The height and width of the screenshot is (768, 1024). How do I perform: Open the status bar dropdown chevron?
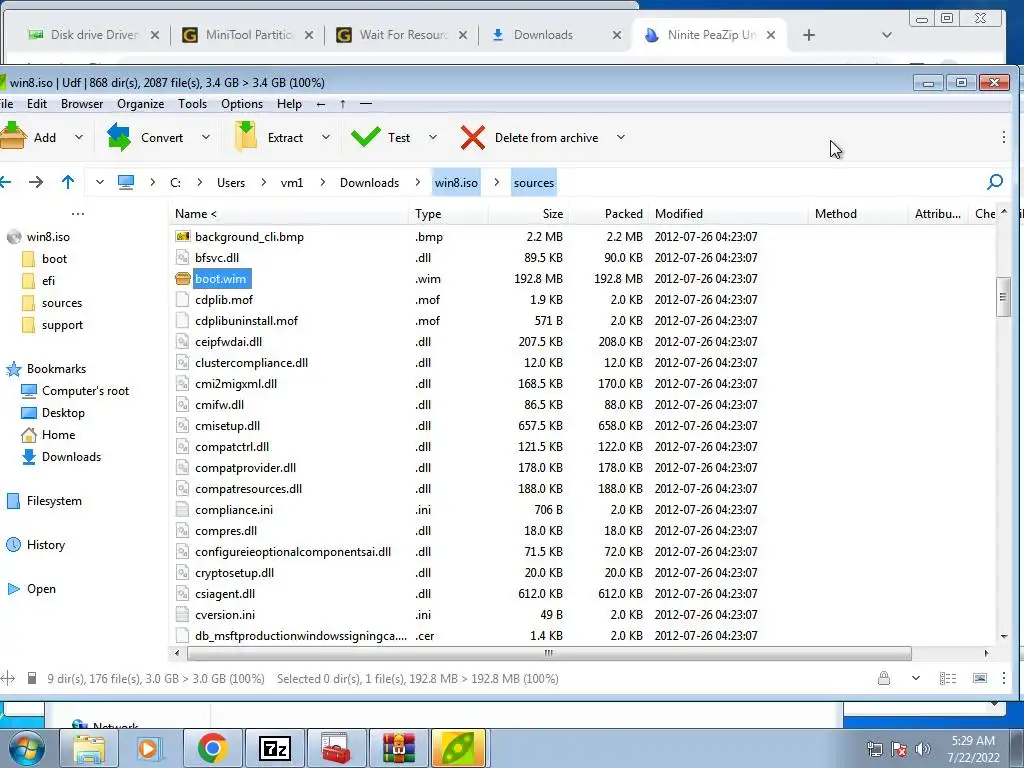coord(916,679)
